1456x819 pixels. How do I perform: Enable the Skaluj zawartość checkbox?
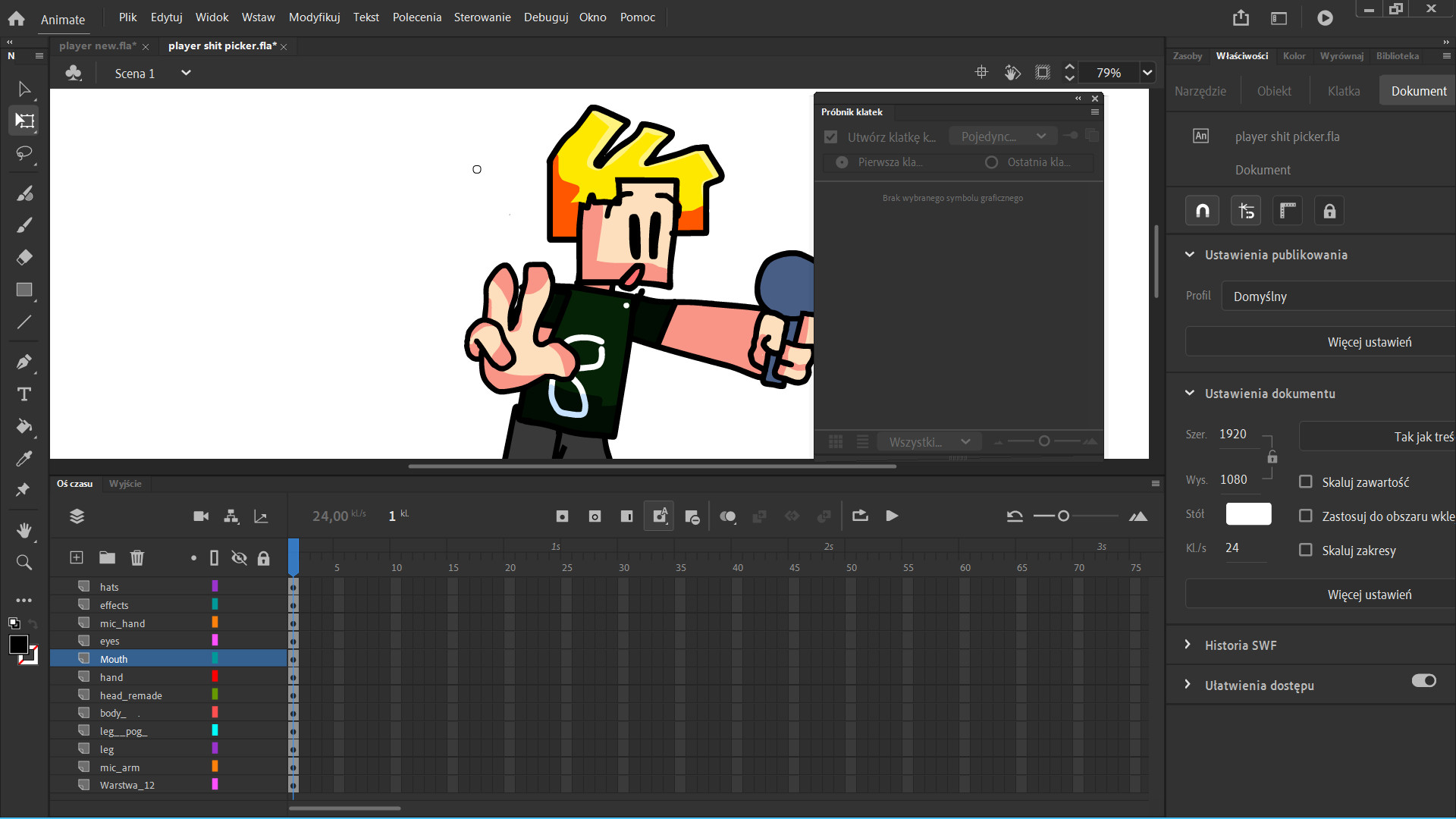click(1306, 482)
